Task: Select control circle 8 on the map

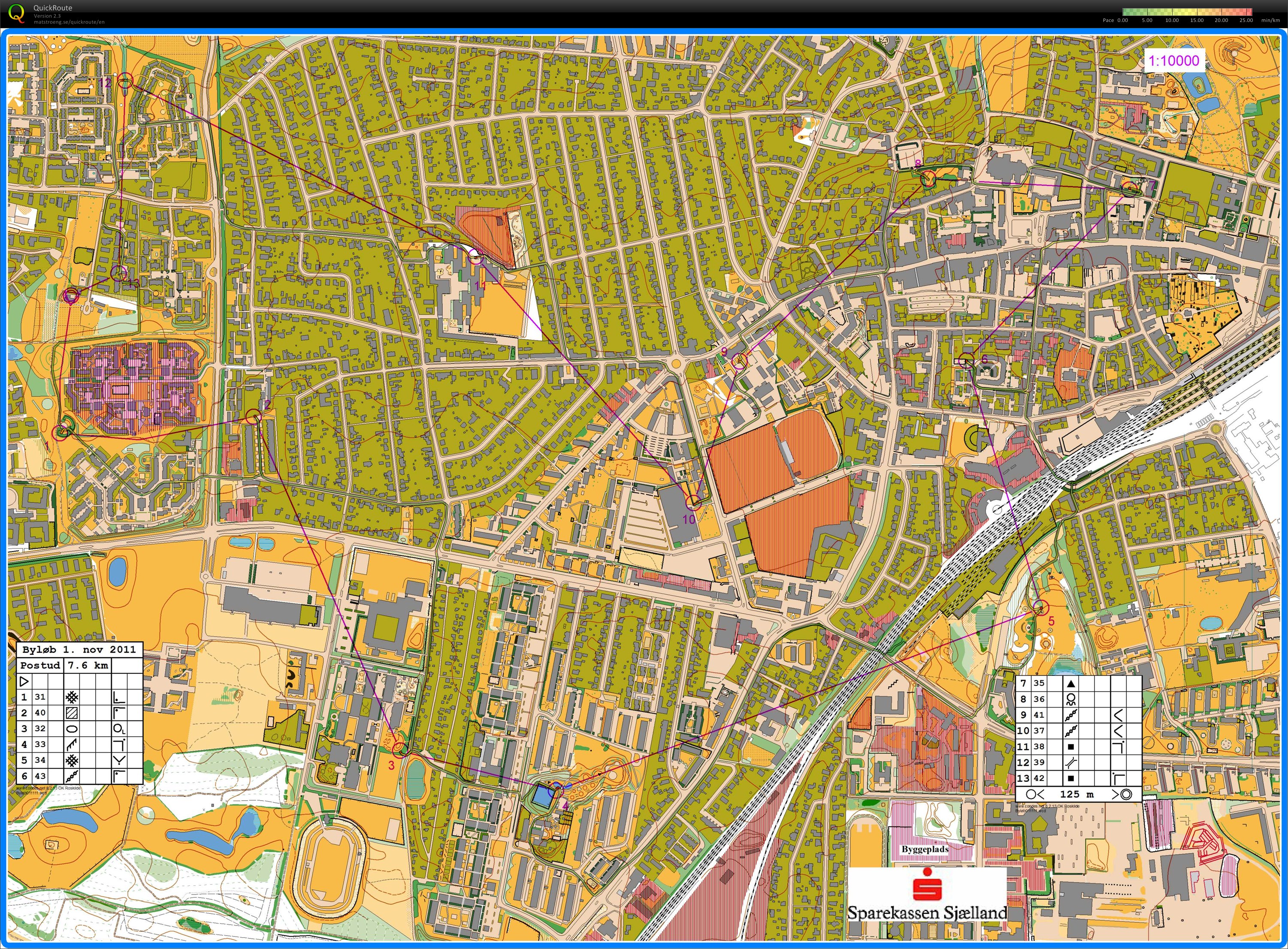Action: tap(928, 179)
